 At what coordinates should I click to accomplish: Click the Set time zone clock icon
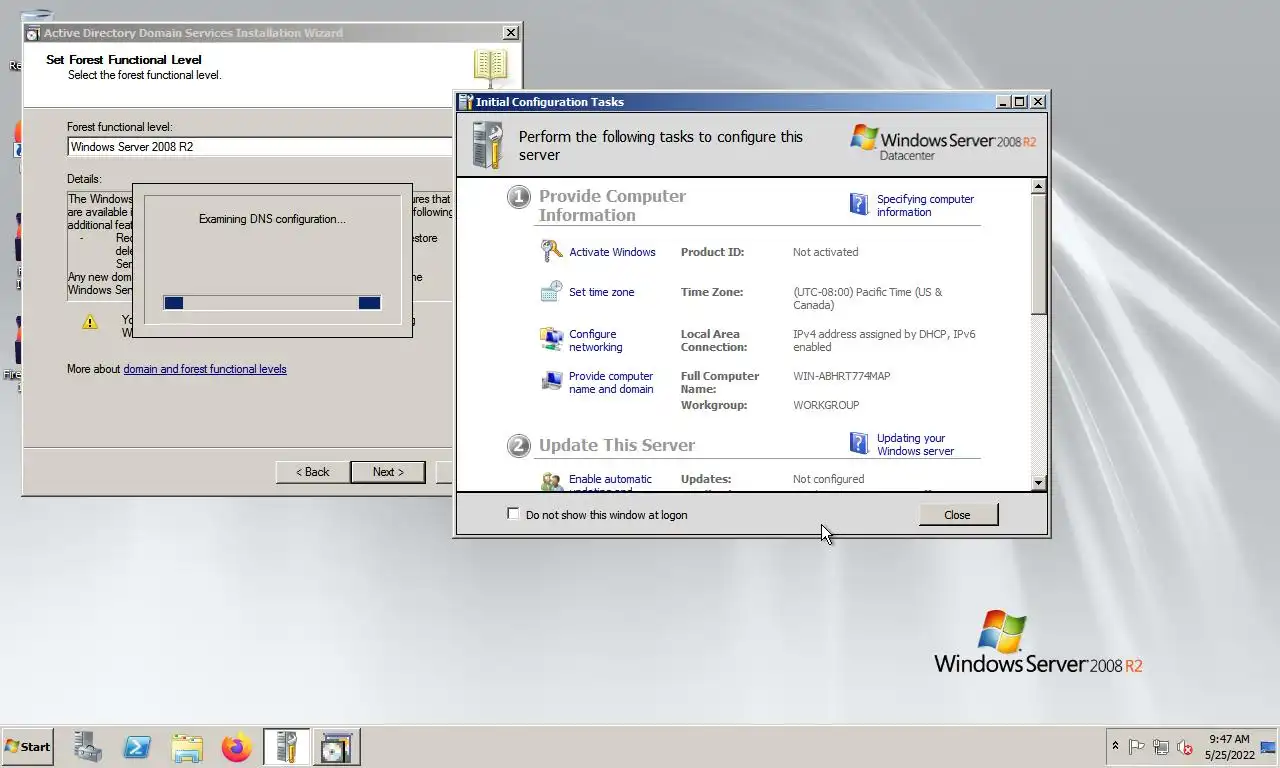pos(552,291)
